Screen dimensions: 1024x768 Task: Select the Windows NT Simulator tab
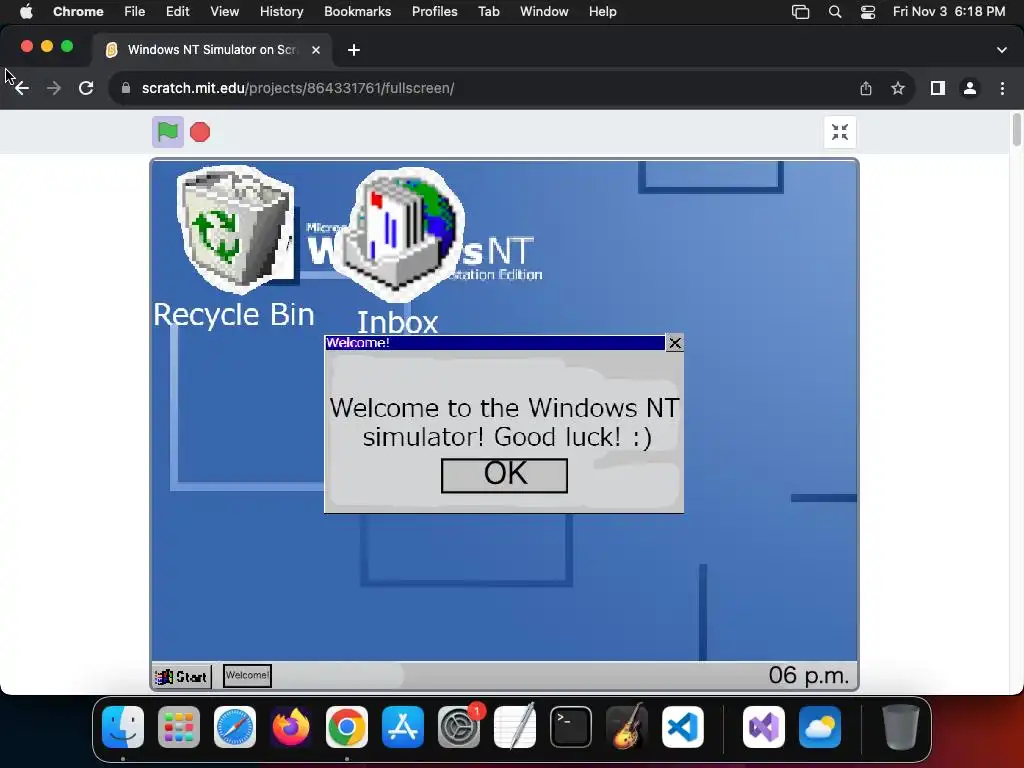pyautogui.click(x=212, y=50)
